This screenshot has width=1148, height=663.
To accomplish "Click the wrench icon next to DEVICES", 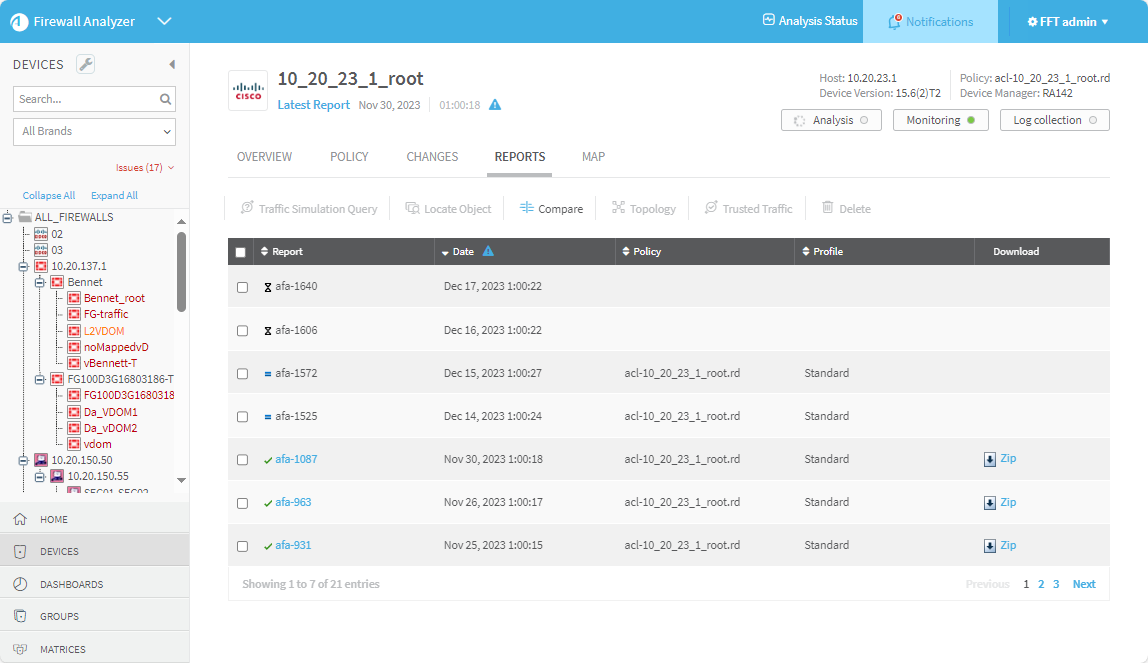I will coord(86,65).
